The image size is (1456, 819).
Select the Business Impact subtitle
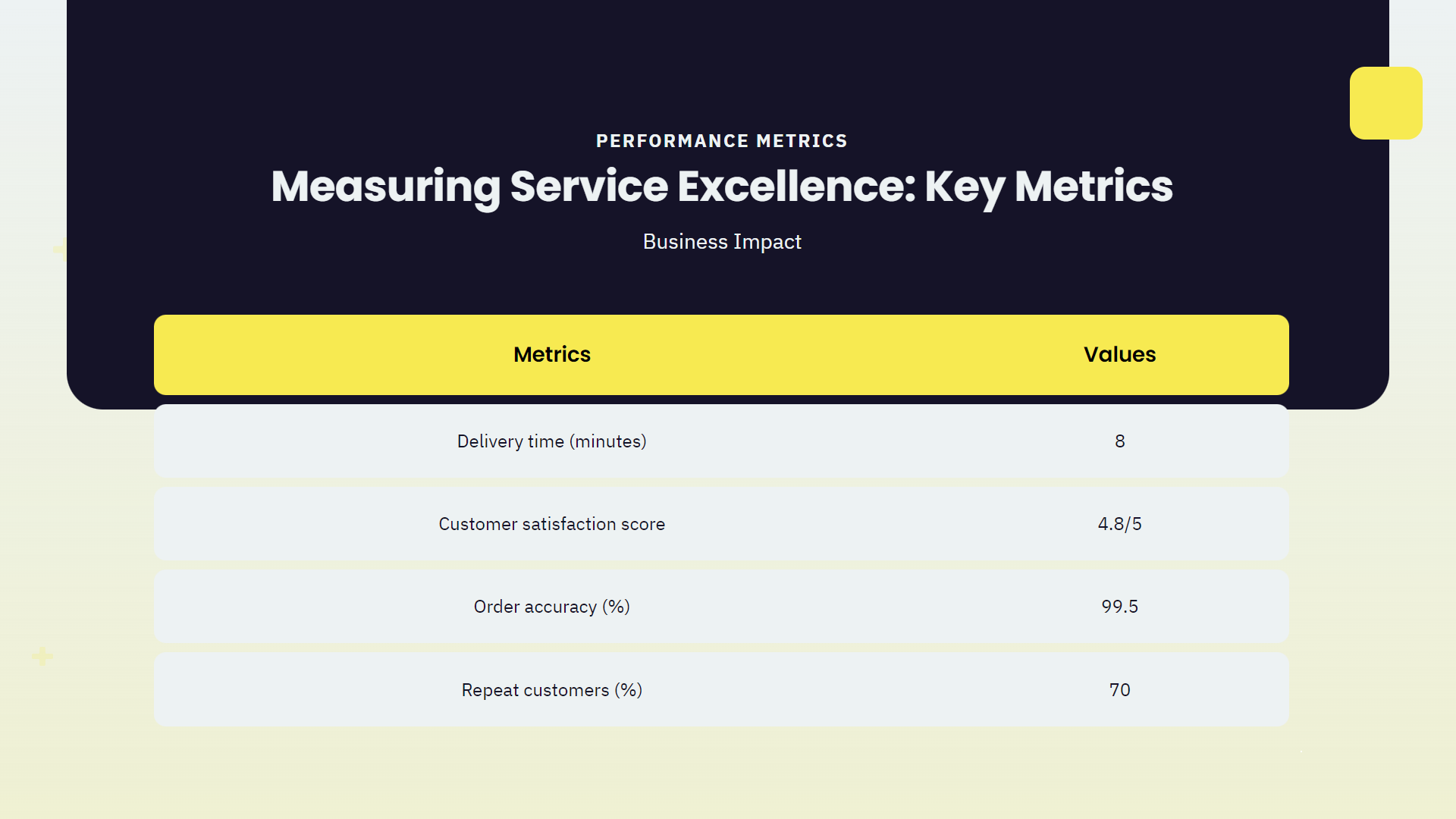pyautogui.click(x=722, y=242)
